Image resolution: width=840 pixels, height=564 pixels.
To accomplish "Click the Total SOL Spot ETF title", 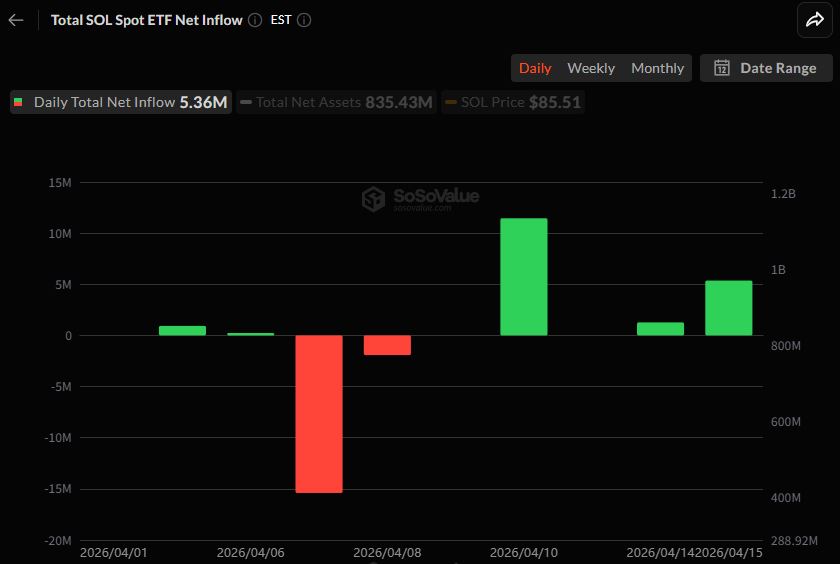I will click(146, 20).
